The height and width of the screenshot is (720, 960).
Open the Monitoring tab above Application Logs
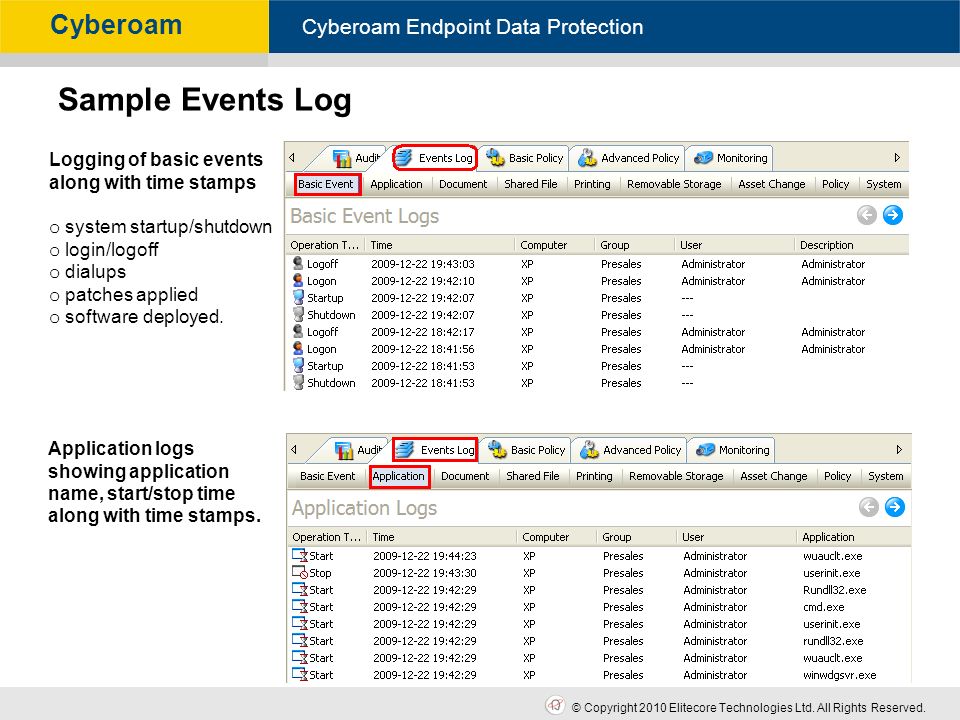pyautogui.click(x=732, y=450)
